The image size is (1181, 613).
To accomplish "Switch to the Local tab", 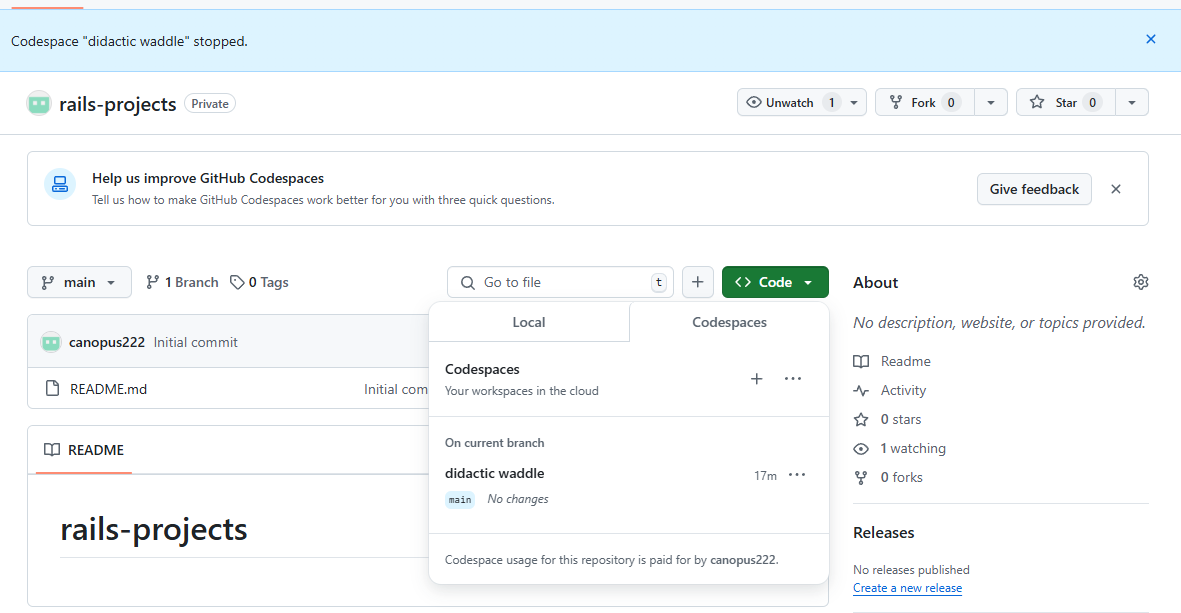I will coord(529,322).
